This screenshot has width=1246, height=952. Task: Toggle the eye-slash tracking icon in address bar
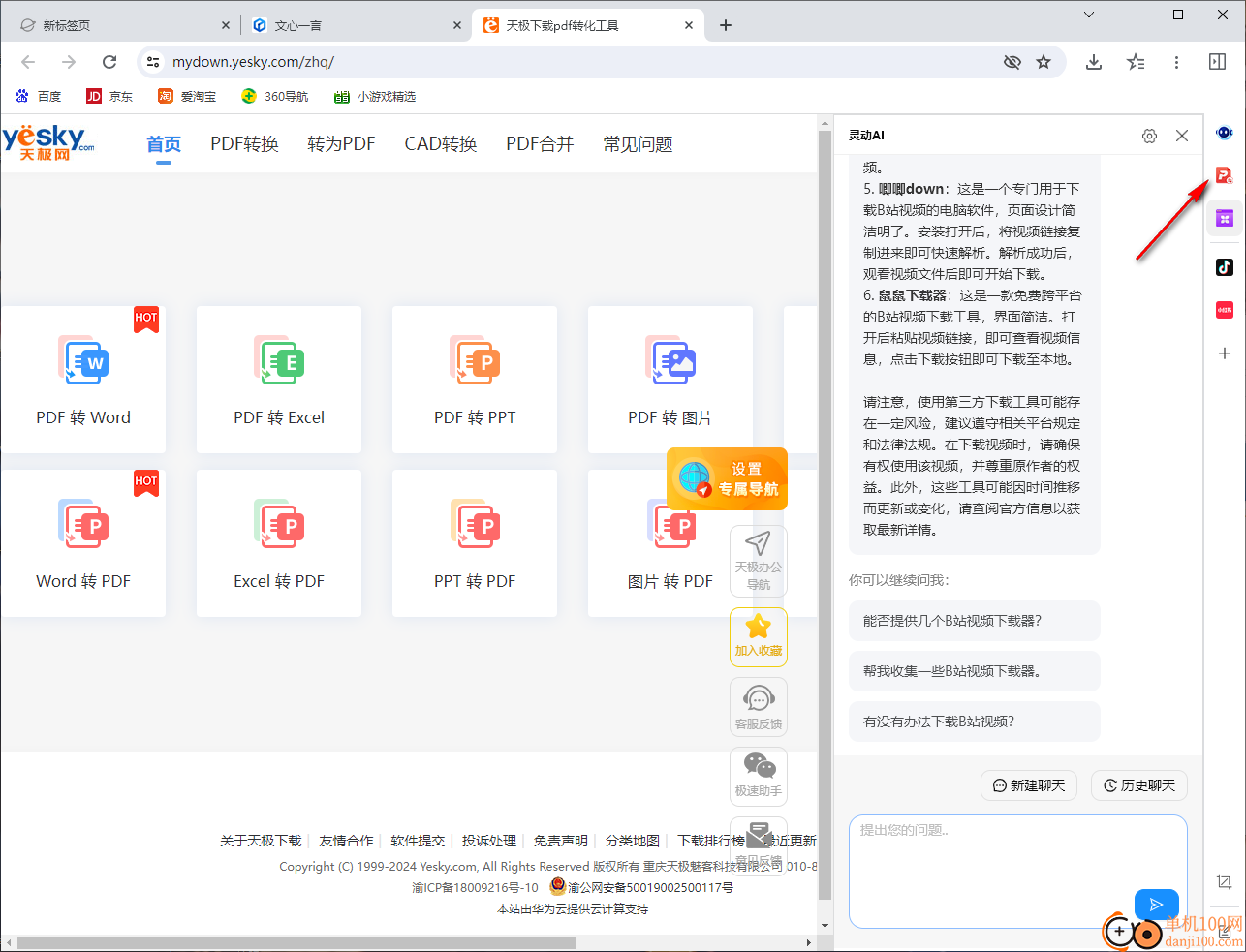[x=1012, y=62]
